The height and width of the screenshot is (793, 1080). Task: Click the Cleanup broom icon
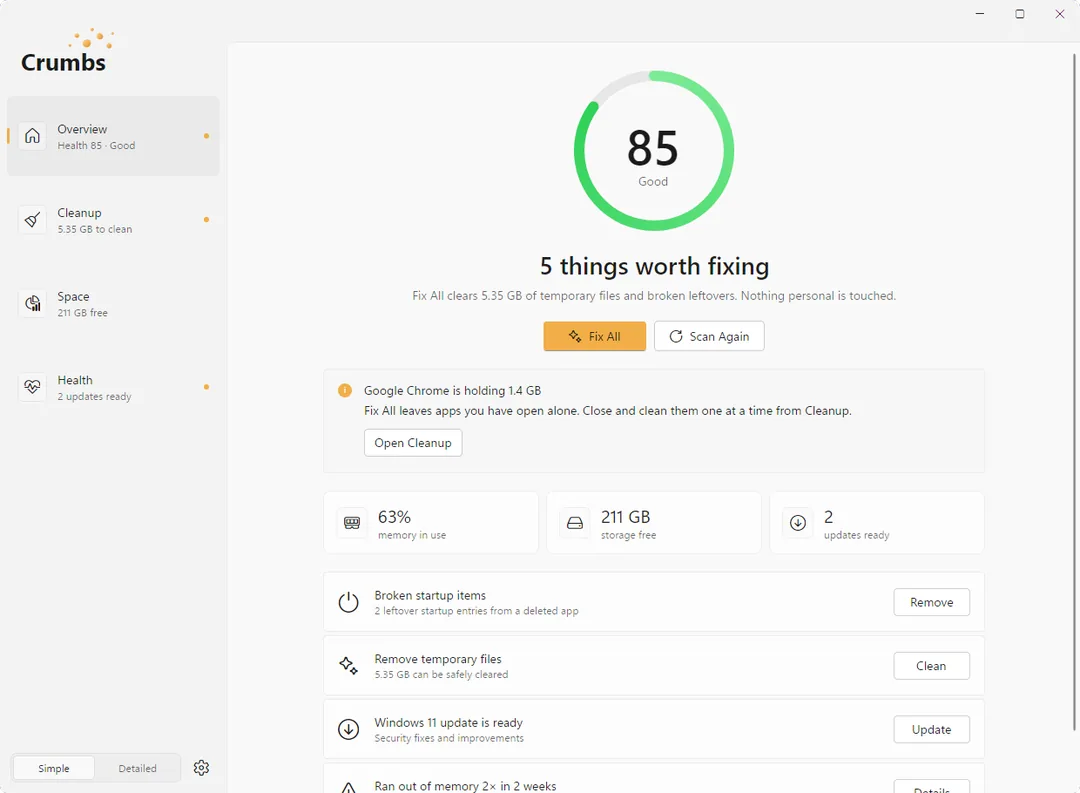[32, 220]
